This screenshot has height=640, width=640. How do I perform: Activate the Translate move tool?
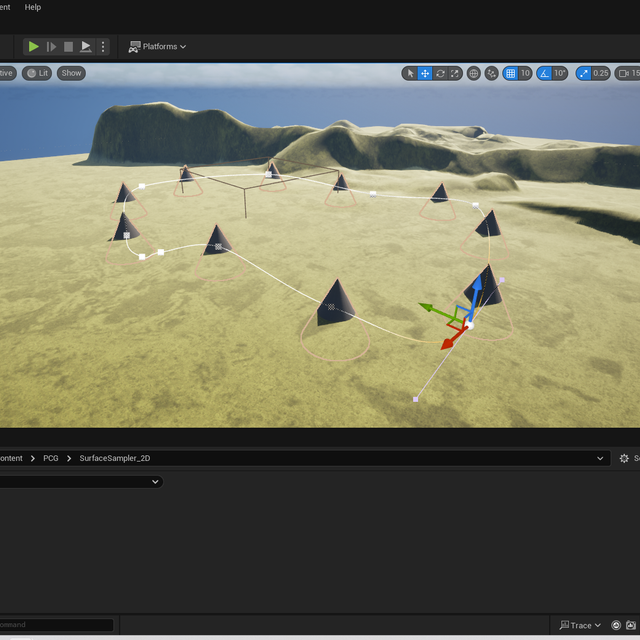425,73
